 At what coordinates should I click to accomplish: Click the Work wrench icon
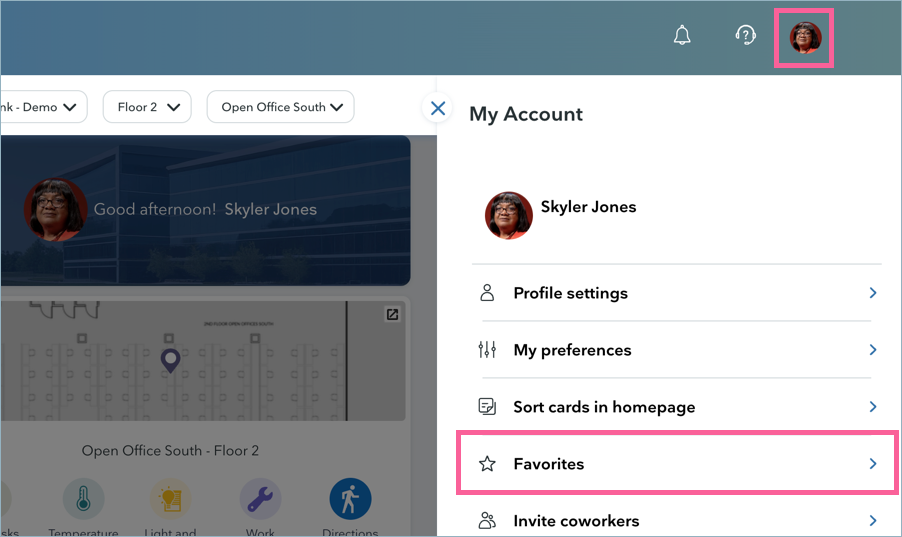261,498
